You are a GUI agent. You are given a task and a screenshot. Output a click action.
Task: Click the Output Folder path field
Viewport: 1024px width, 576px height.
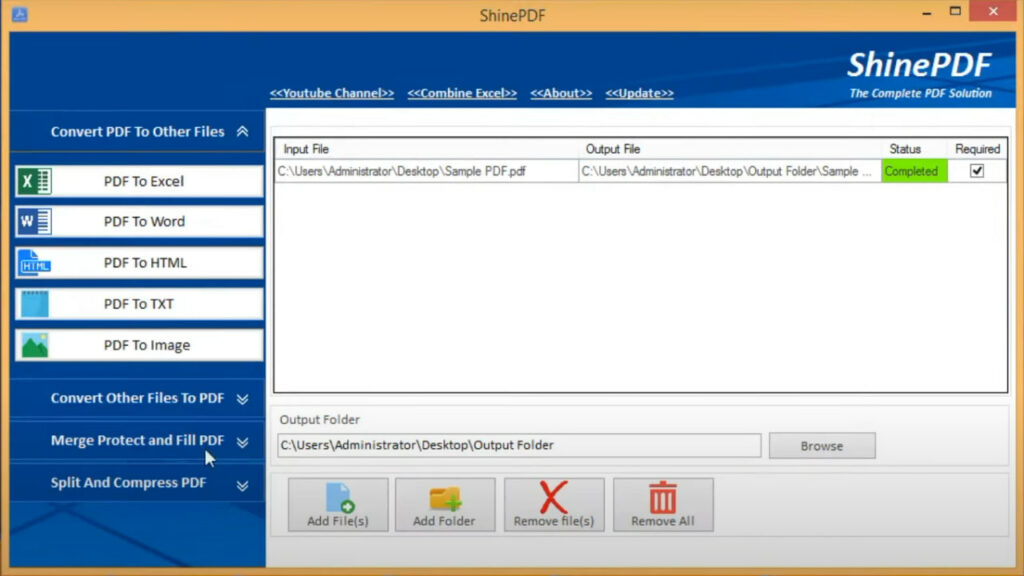519,445
